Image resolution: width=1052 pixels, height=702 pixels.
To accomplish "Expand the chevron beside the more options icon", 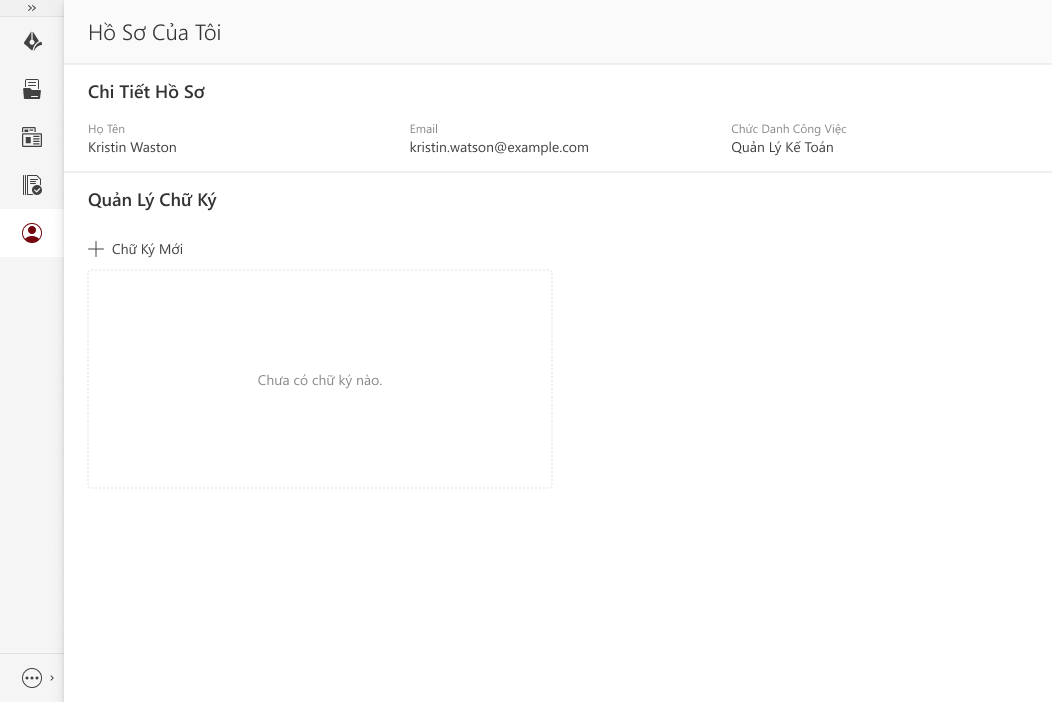I will pos(52,678).
